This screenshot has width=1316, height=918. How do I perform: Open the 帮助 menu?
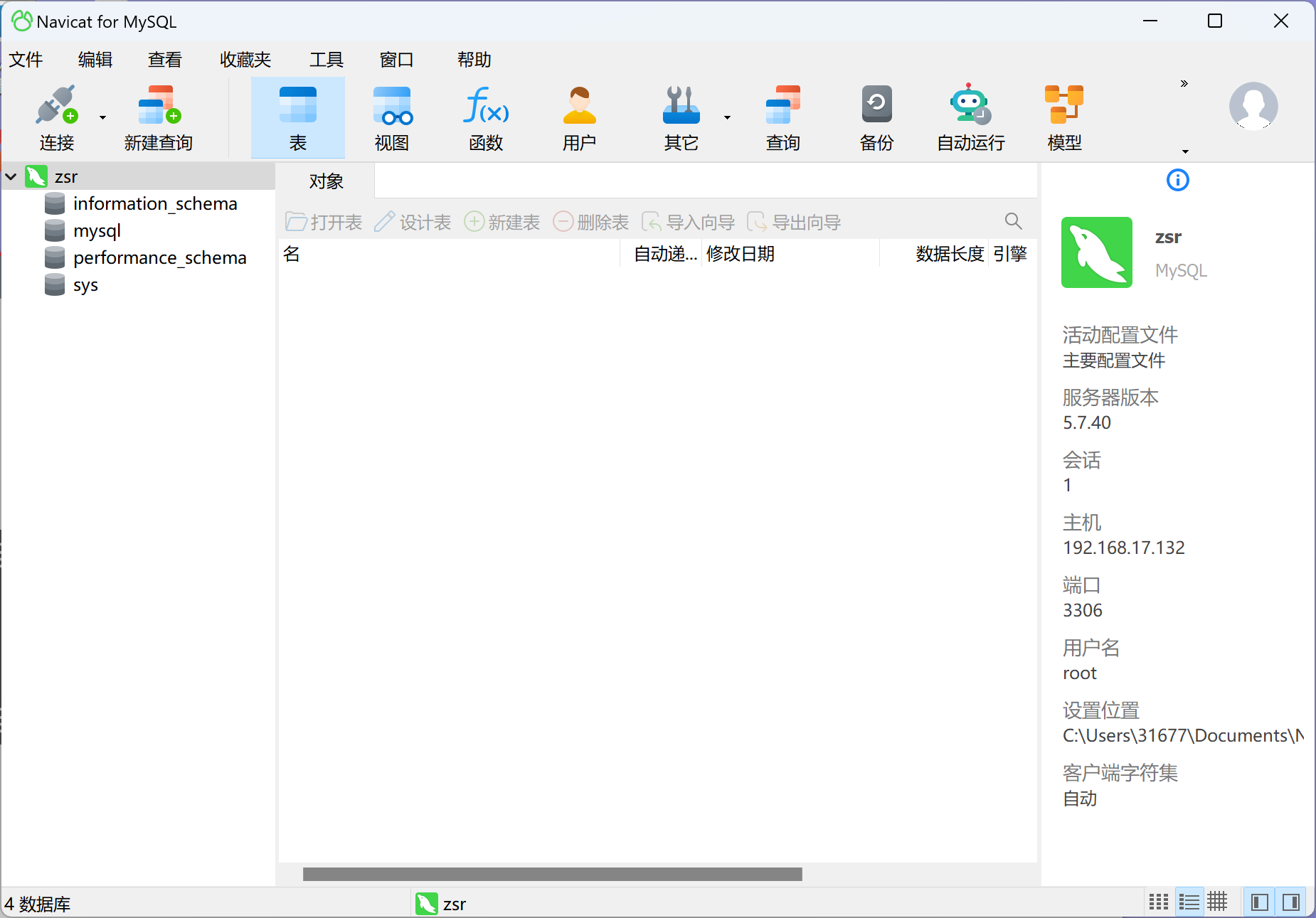click(x=474, y=60)
